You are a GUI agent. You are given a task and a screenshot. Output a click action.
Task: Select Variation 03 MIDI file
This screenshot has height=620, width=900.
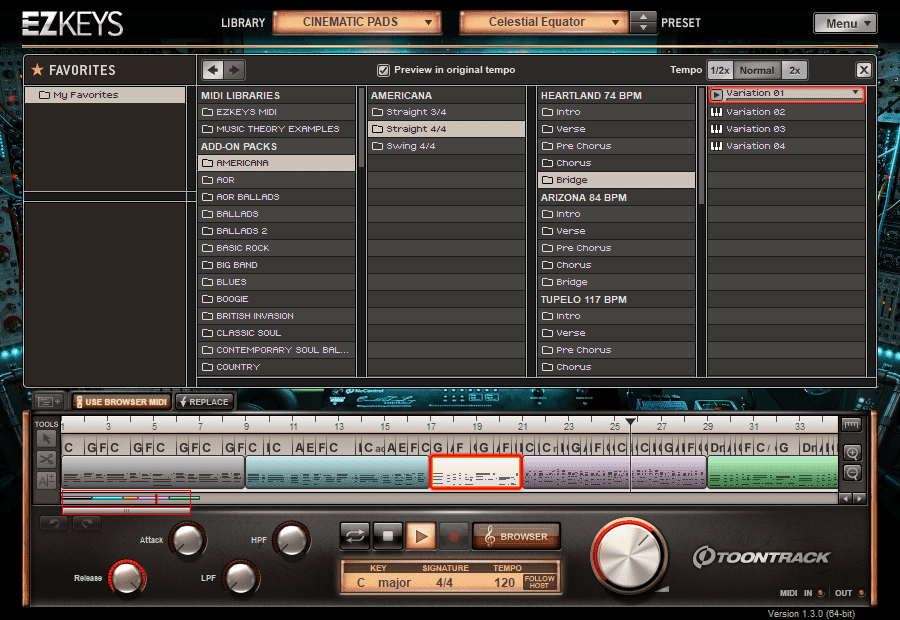(x=786, y=129)
